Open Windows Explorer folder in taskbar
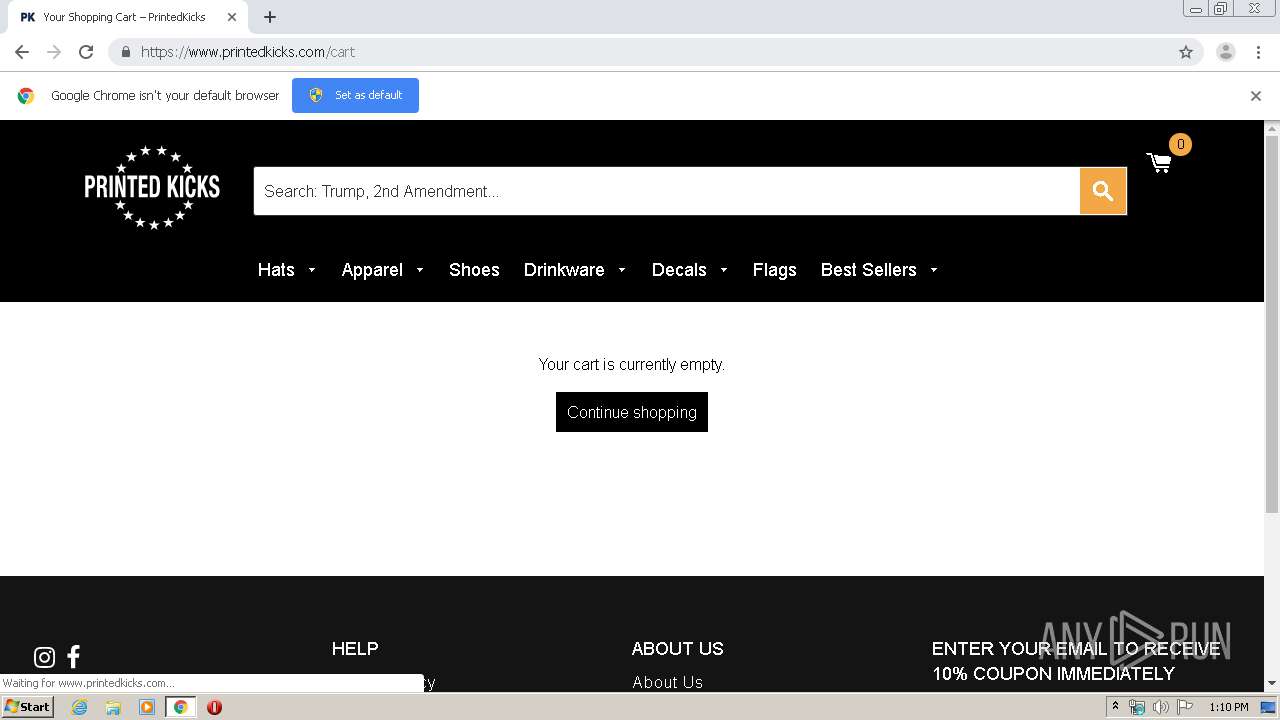 pos(113,707)
